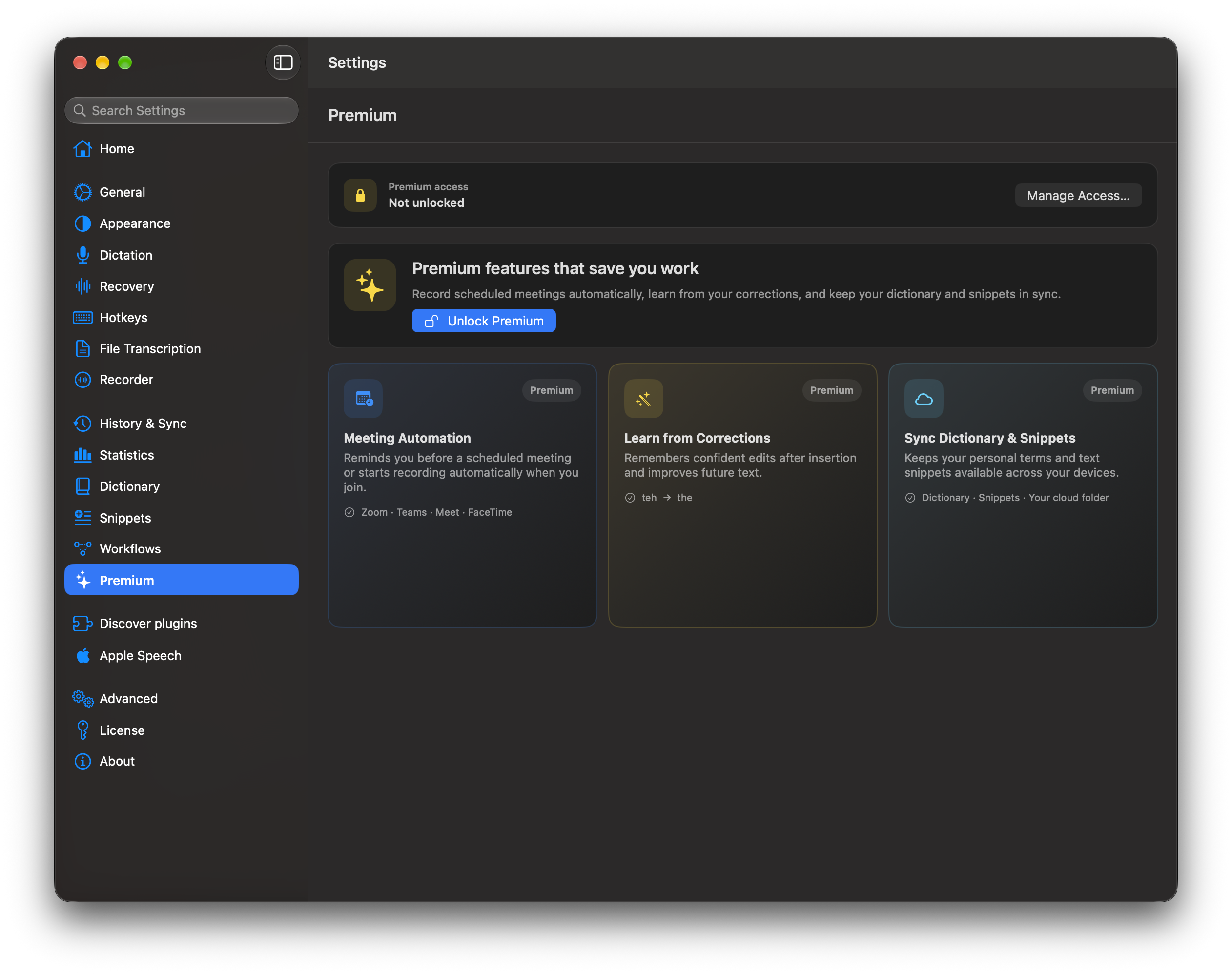Click the Discover plugins puzzle icon
Image resolution: width=1232 pixels, height=974 pixels.
pyautogui.click(x=82, y=624)
